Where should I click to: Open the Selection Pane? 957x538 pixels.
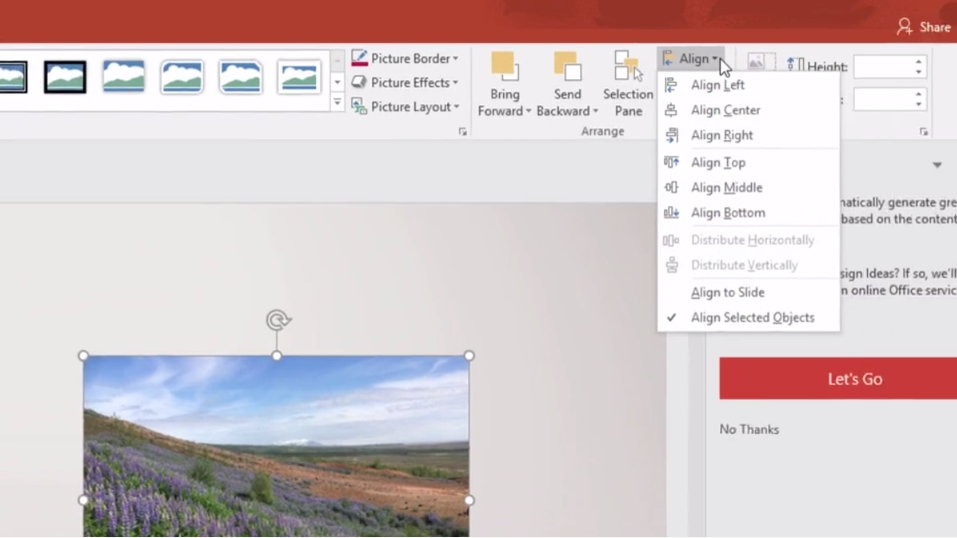click(x=628, y=85)
